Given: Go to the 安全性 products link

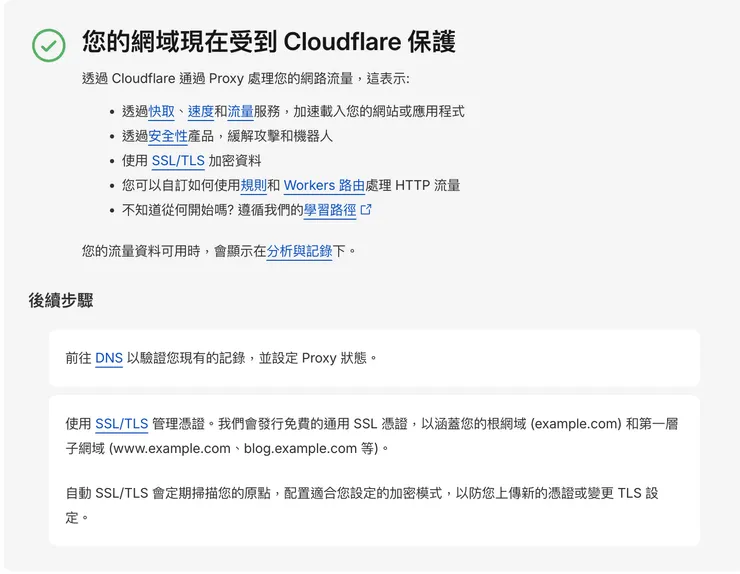Looking at the screenshot, I should pyautogui.click(x=168, y=136).
